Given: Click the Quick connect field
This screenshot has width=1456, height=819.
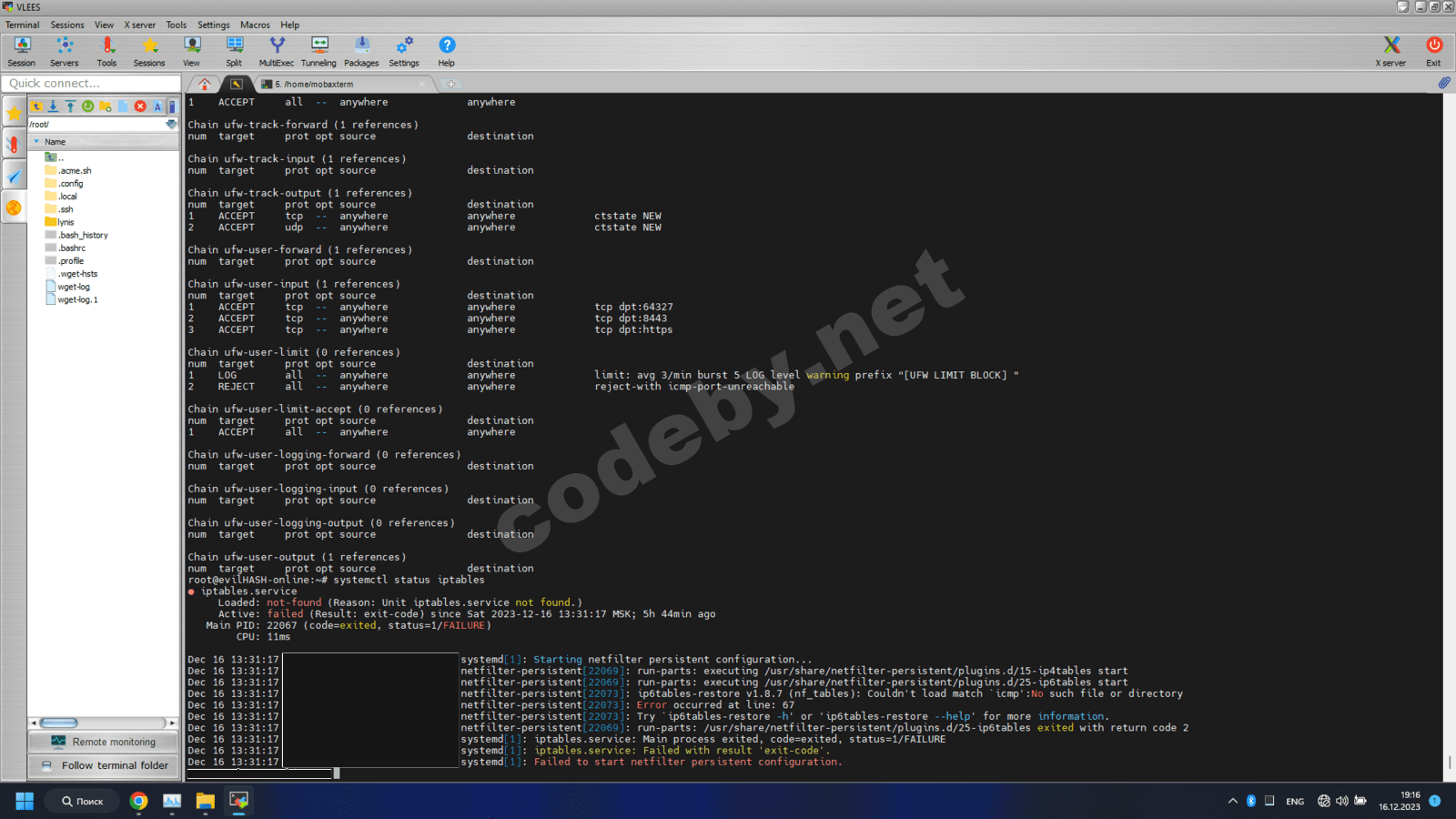Looking at the screenshot, I should [91, 83].
